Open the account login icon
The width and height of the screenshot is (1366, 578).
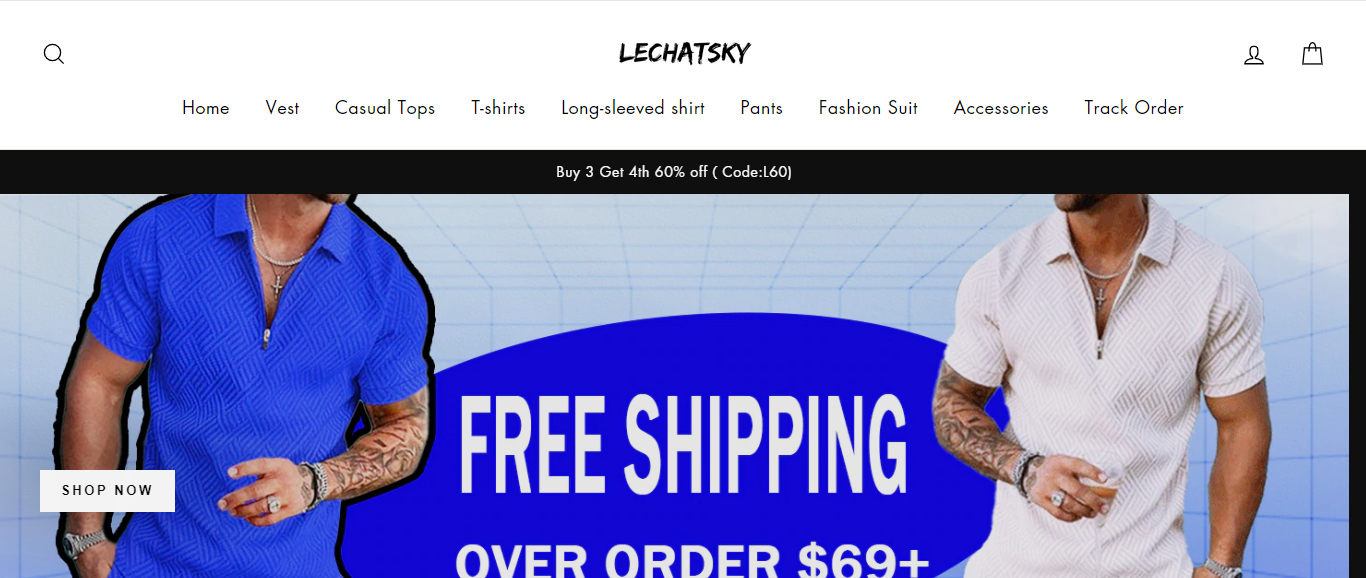coord(1254,54)
